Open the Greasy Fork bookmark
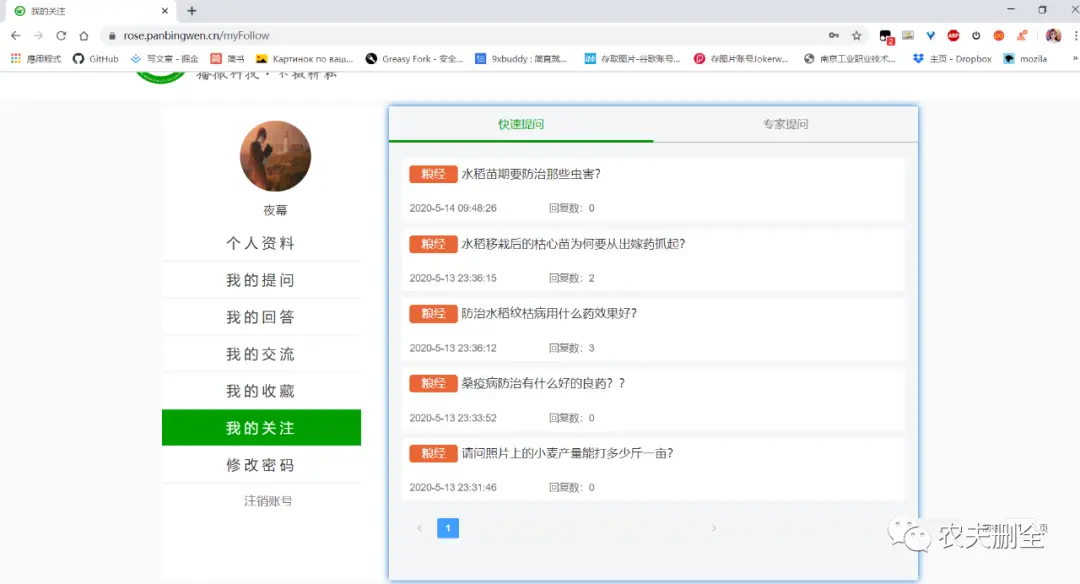1080x584 pixels. click(x=414, y=59)
